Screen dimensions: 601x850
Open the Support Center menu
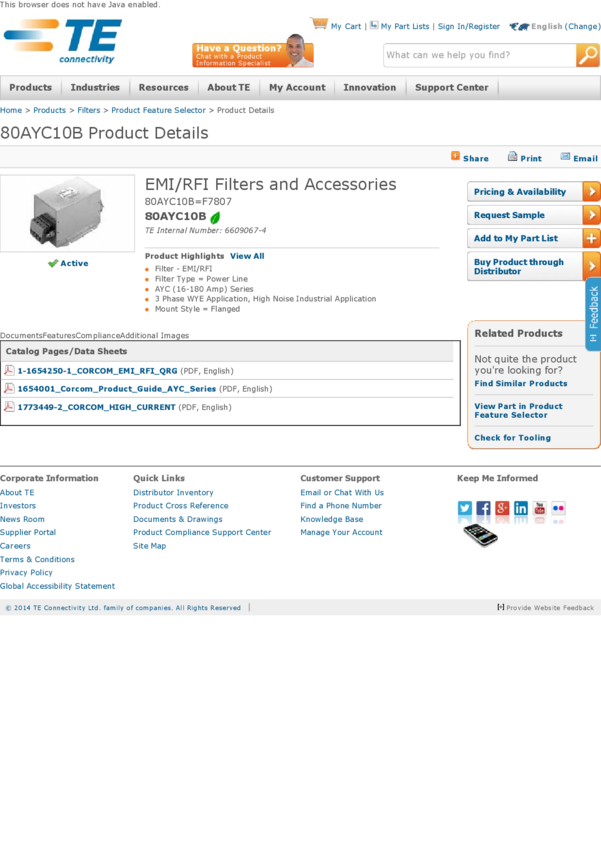[451, 88]
